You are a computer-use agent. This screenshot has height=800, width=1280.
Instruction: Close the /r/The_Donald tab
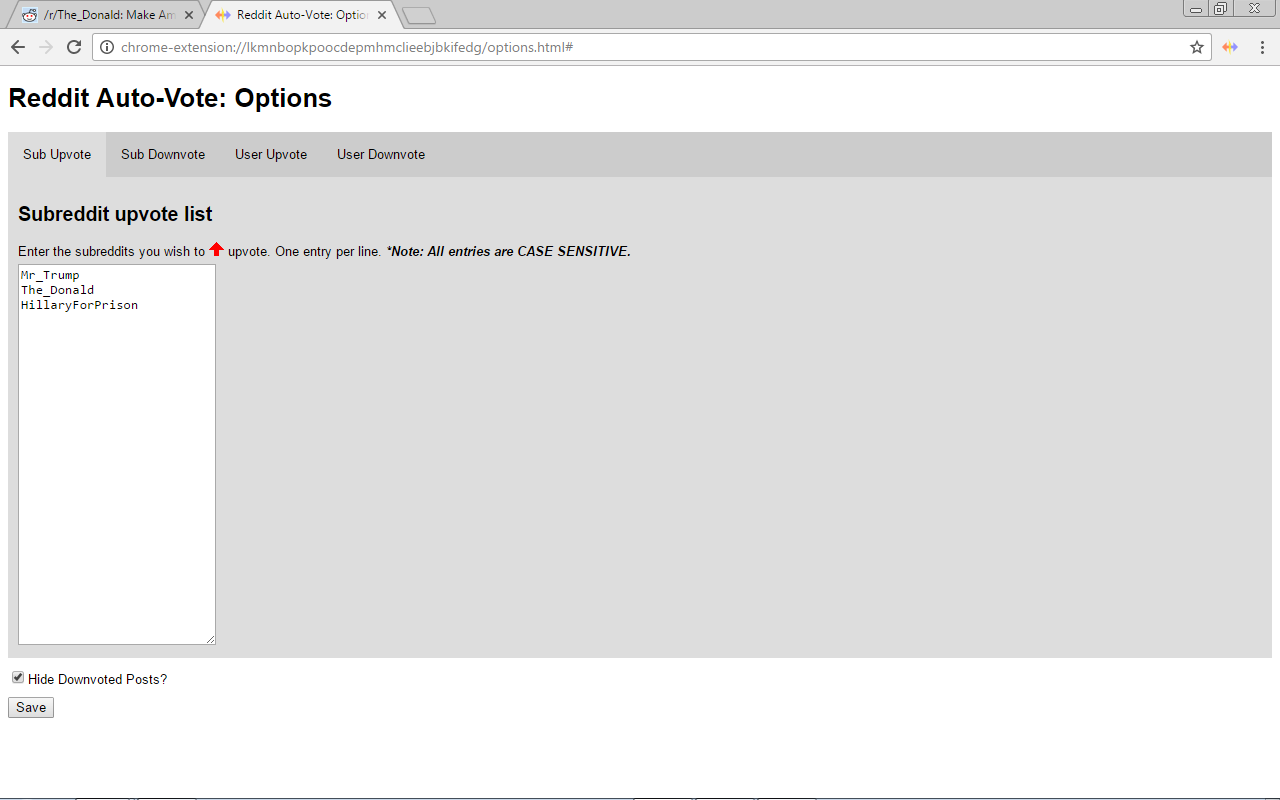(189, 15)
